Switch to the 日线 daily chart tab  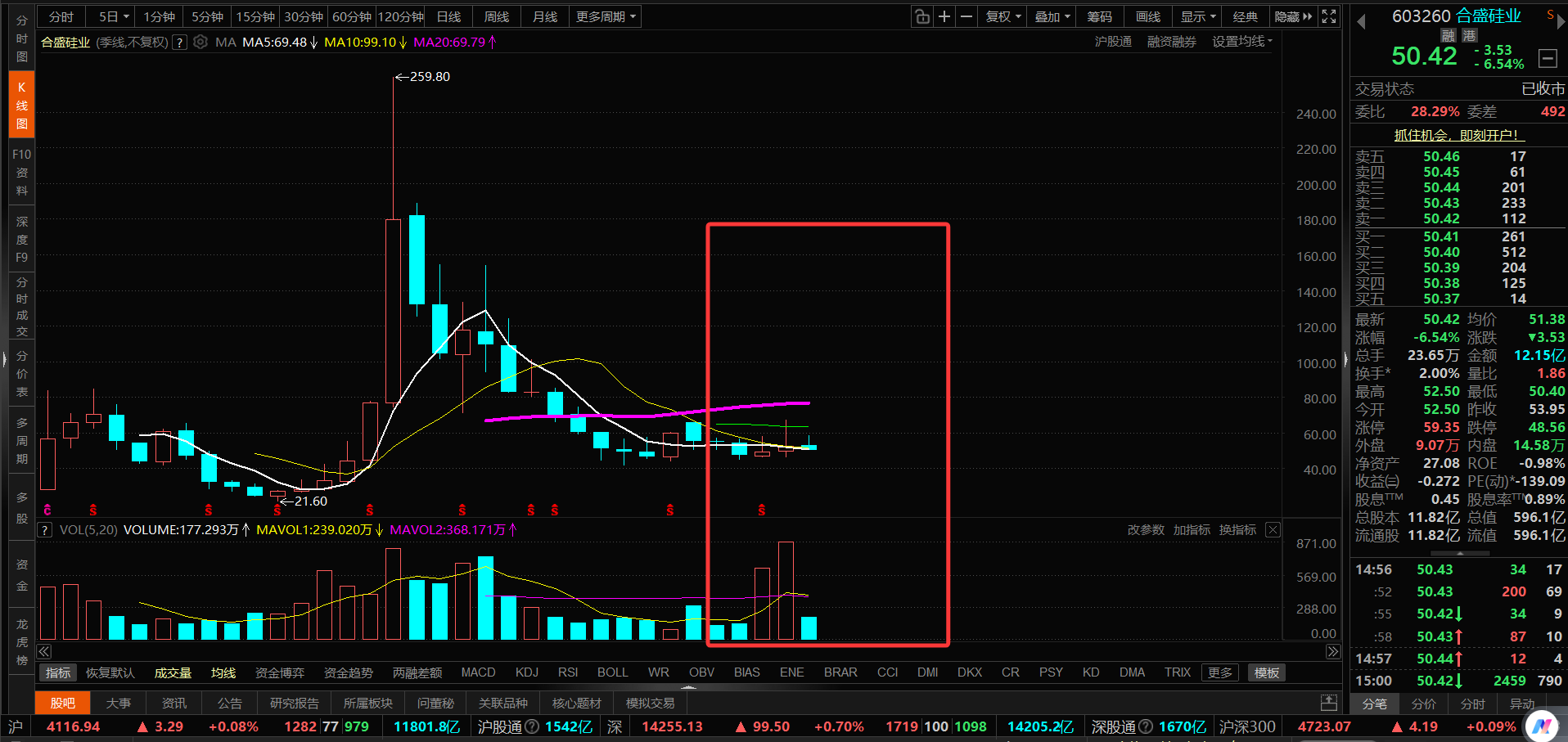(448, 16)
